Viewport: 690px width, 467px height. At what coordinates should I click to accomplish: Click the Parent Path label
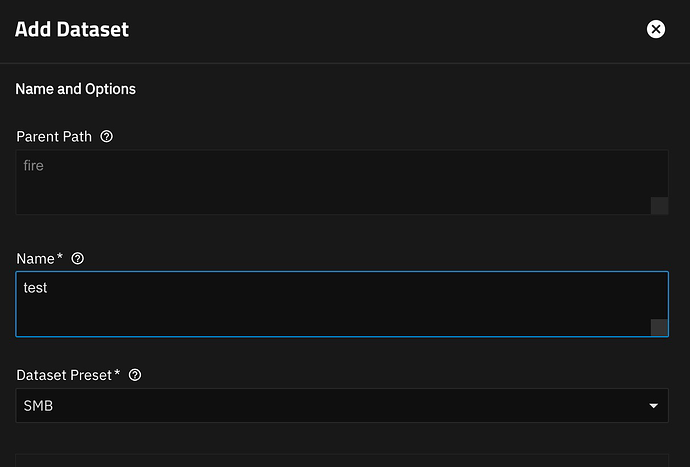coord(54,136)
